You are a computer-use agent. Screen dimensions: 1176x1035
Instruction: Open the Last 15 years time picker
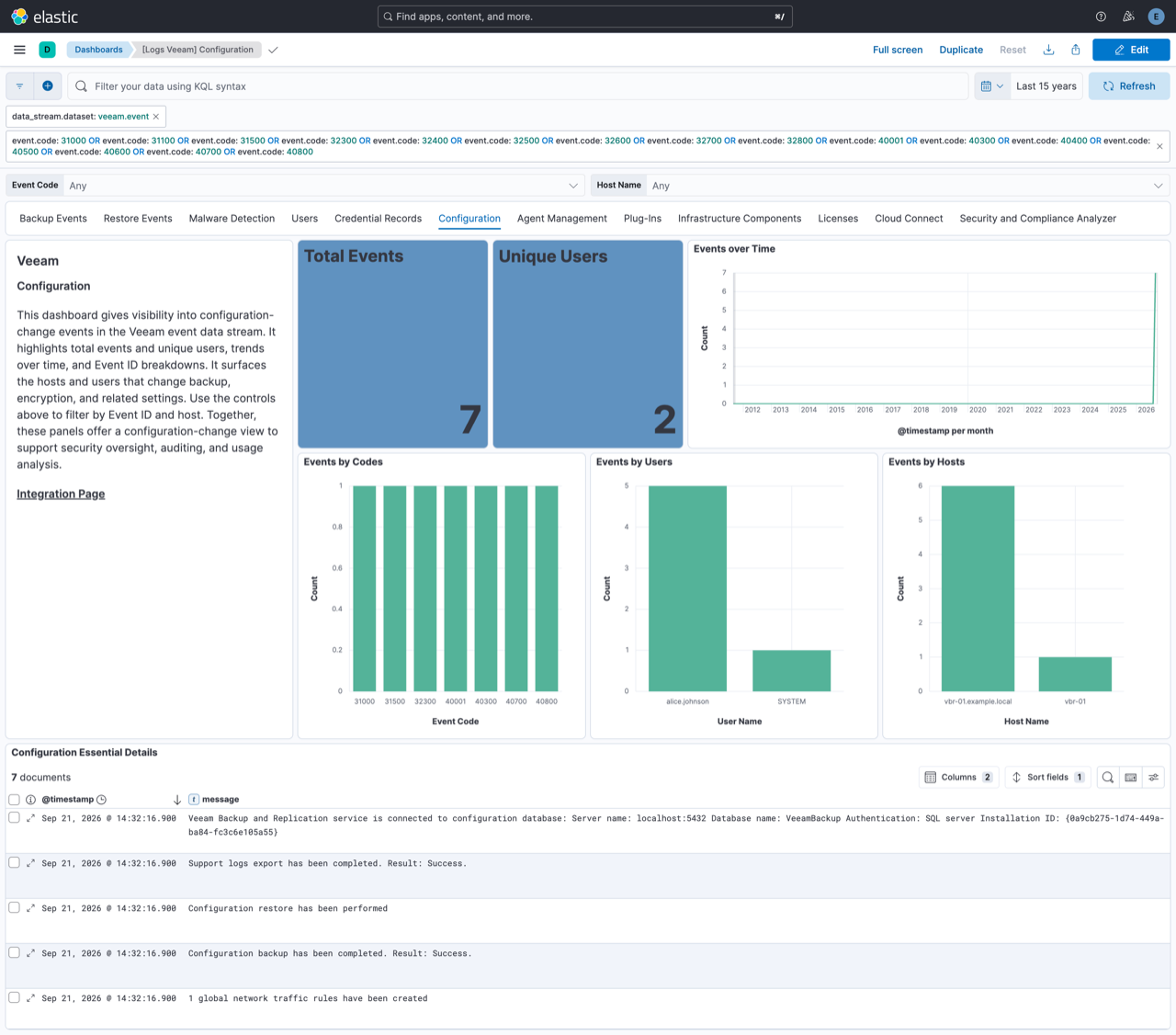(x=1046, y=86)
